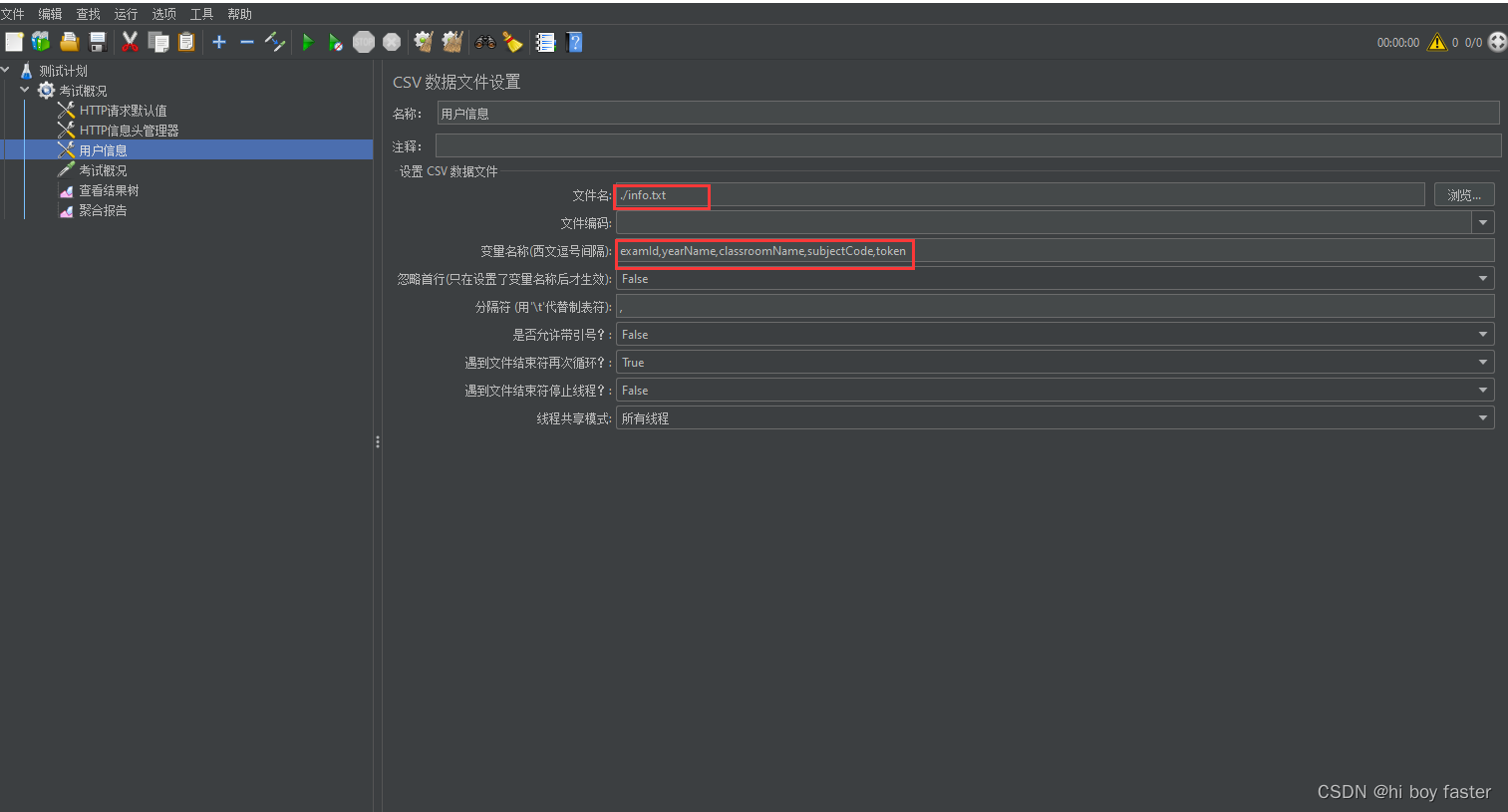The image size is (1508, 812).
Task: Open the function helper dialog icon
Action: pyautogui.click(x=545, y=42)
